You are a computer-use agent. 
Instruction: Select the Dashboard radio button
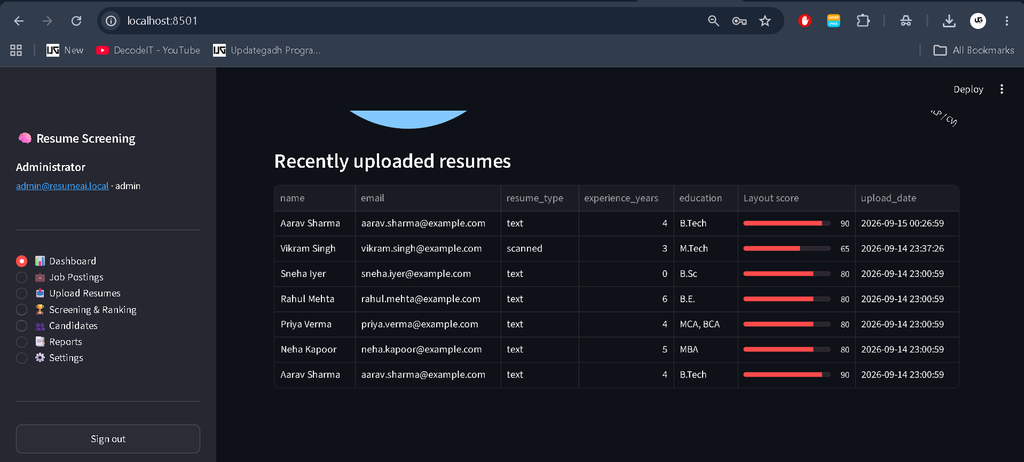[x=22, y=261]
